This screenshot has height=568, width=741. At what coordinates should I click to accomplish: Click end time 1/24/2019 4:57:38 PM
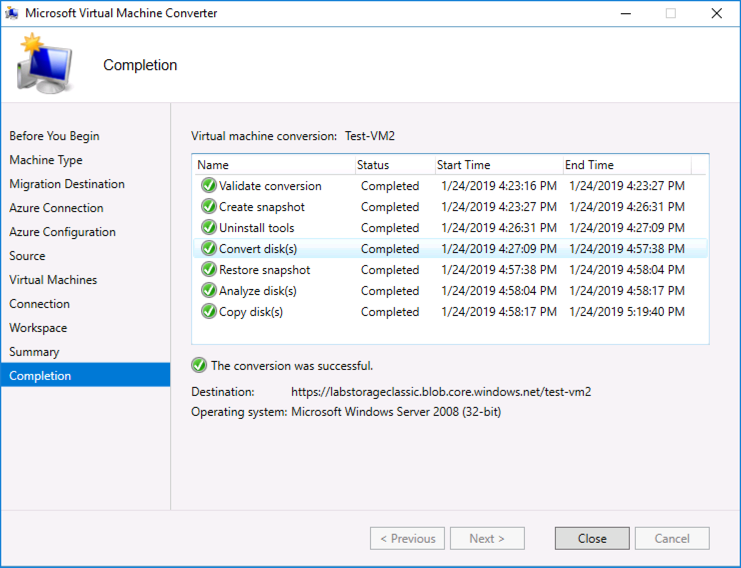click(x=627, y=249)
